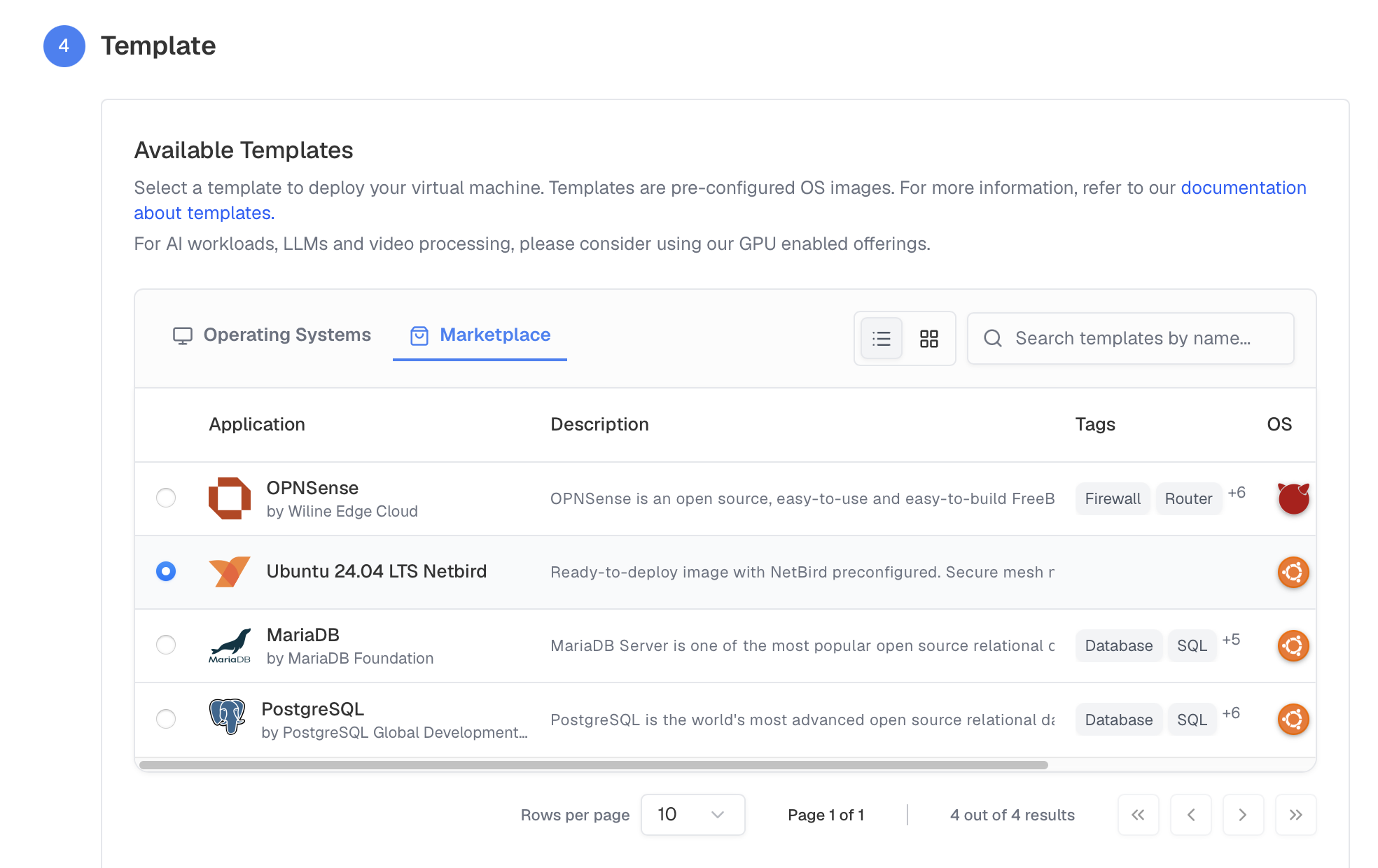Select the PostgreSQL template radio button

[x=166, y=719]
